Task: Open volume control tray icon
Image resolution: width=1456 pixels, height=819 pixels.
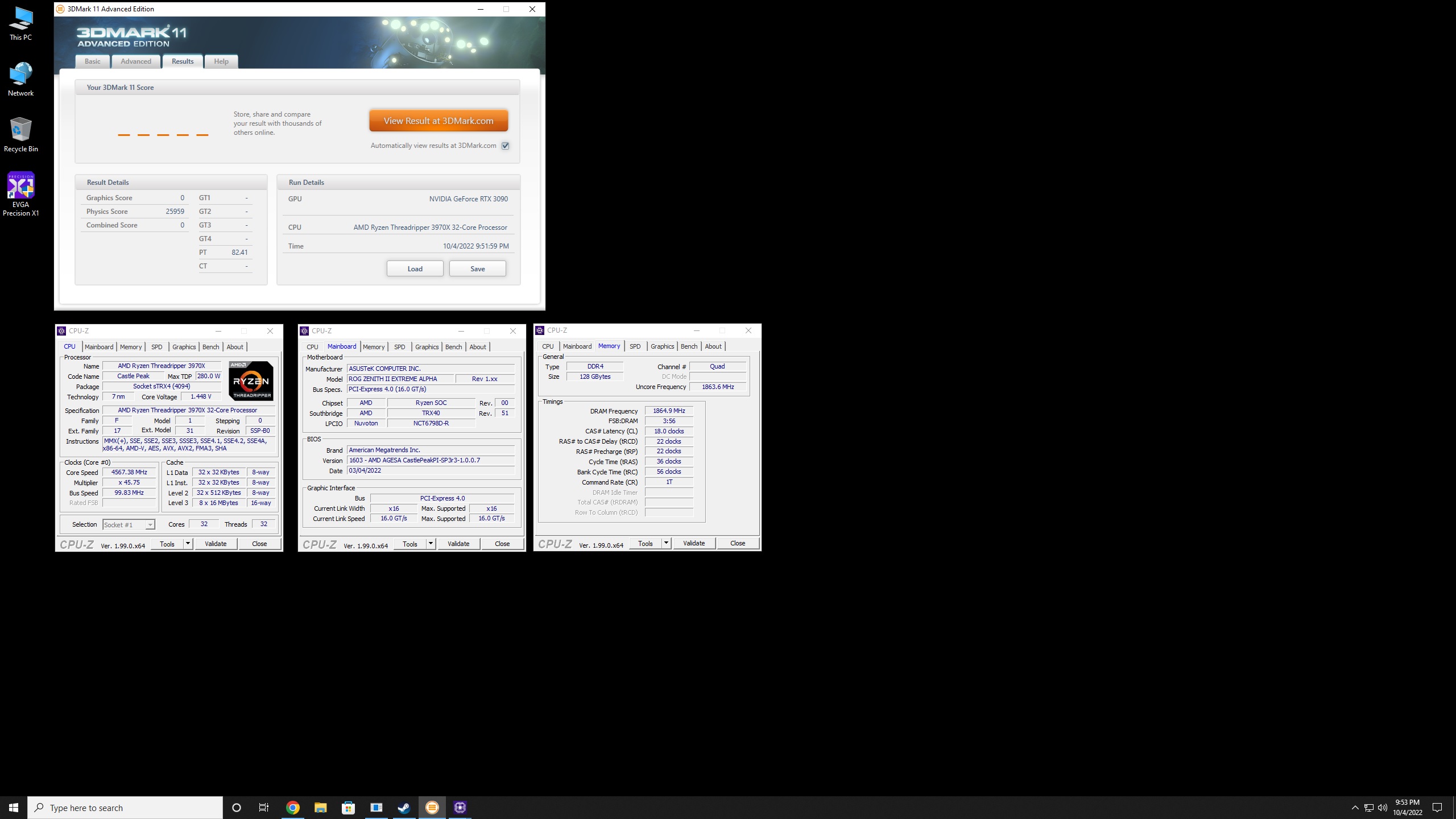Action: 1383,808
